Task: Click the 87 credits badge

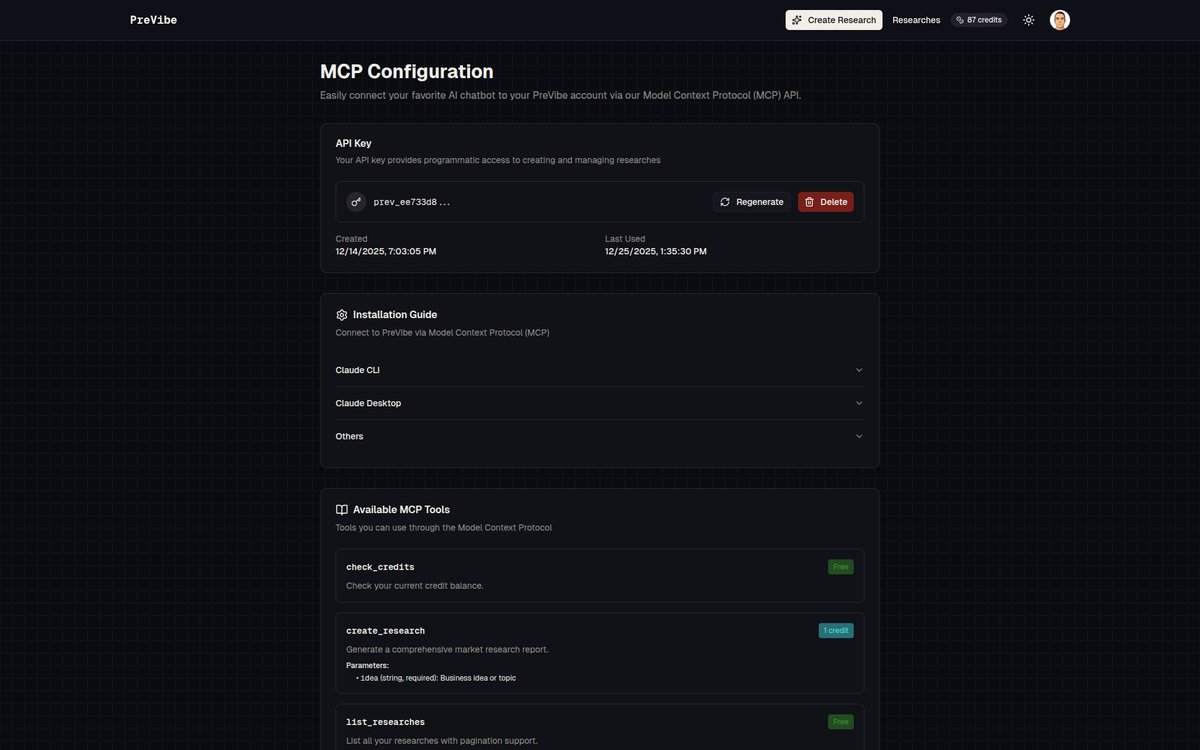Action: click(x=979, y=20)
